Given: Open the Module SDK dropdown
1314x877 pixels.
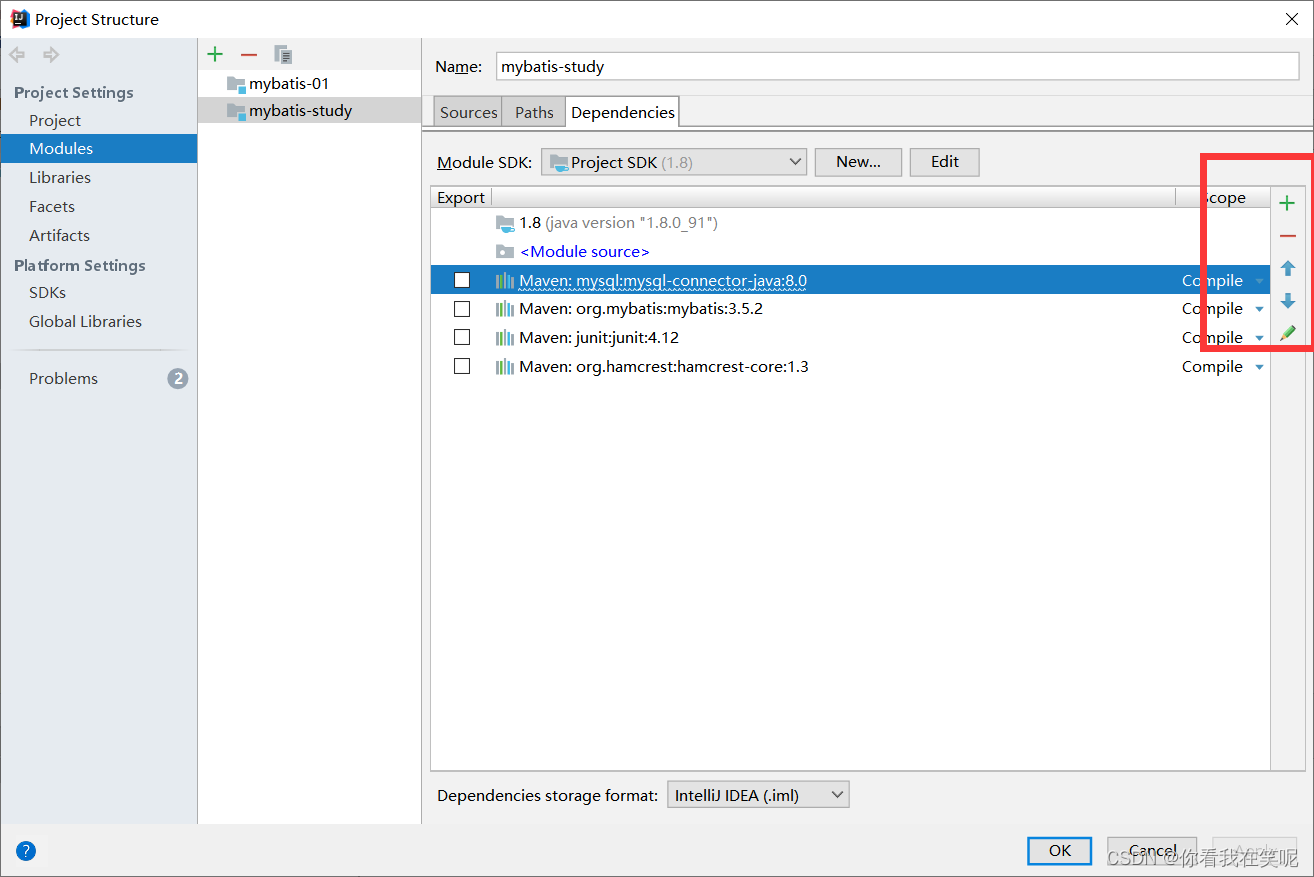Looking at the screenshot, I should tap(674, 162).
